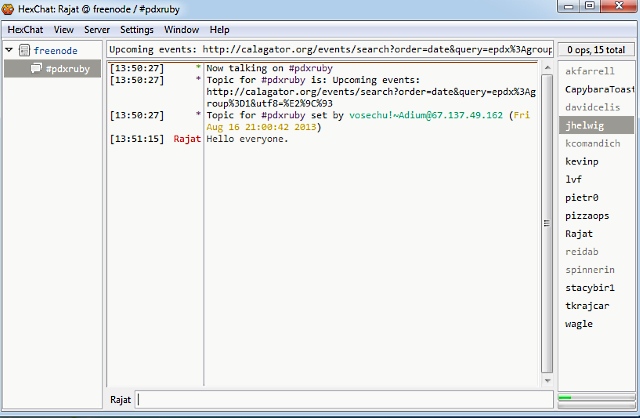Click the '0 ops, 15 total' user count button

[x=596, y=49]
